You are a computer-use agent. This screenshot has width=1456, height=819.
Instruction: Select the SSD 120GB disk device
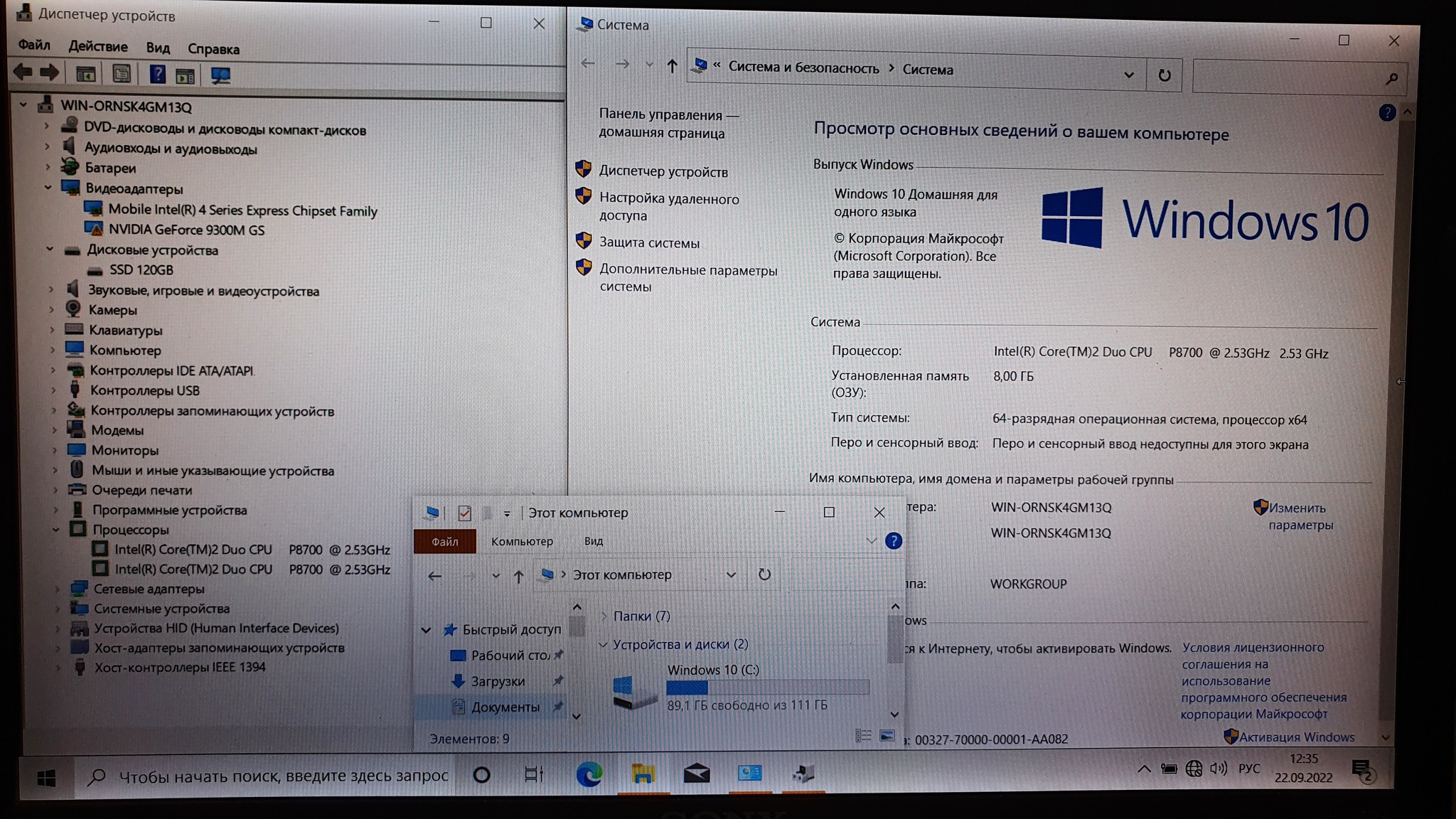click(x=141, y=270)
